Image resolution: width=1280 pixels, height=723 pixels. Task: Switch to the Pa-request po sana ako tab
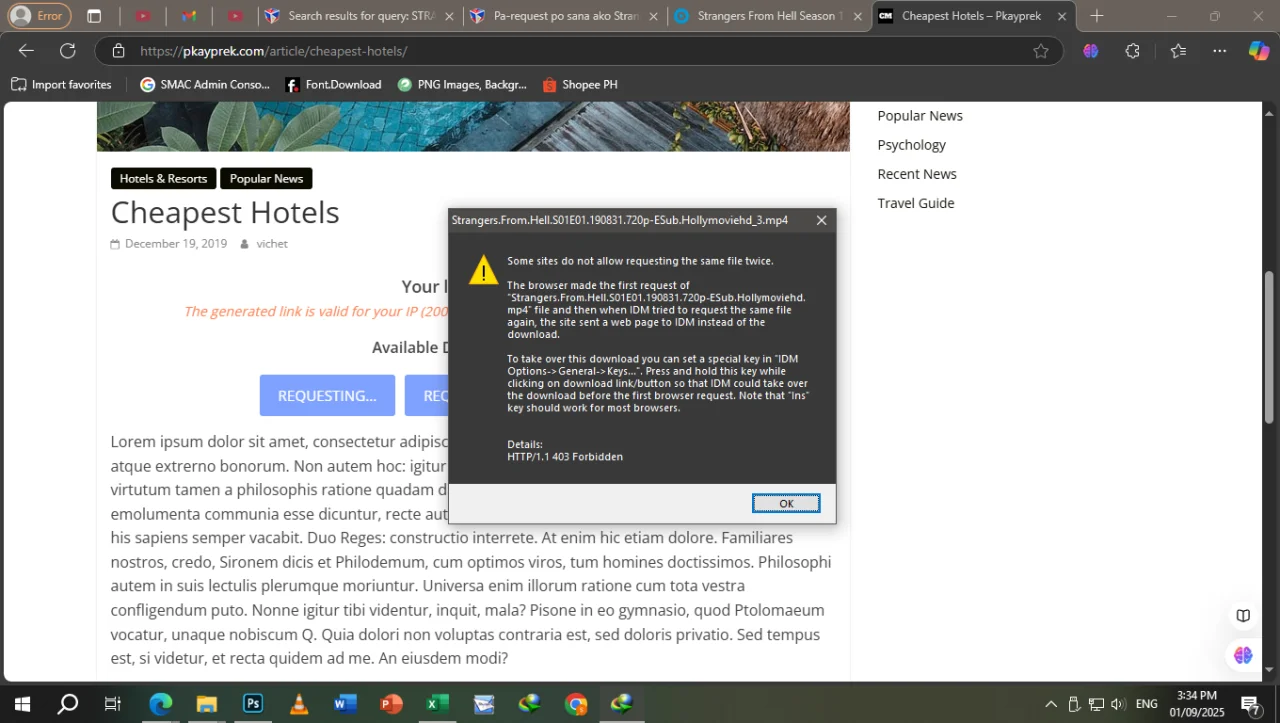(564, 16)
